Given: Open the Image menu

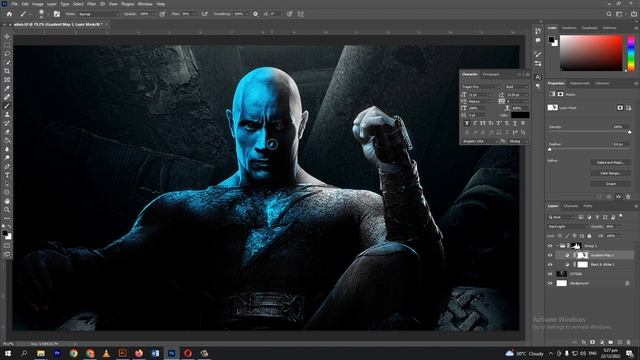Looking at the screenshot, I should point(38,4).
